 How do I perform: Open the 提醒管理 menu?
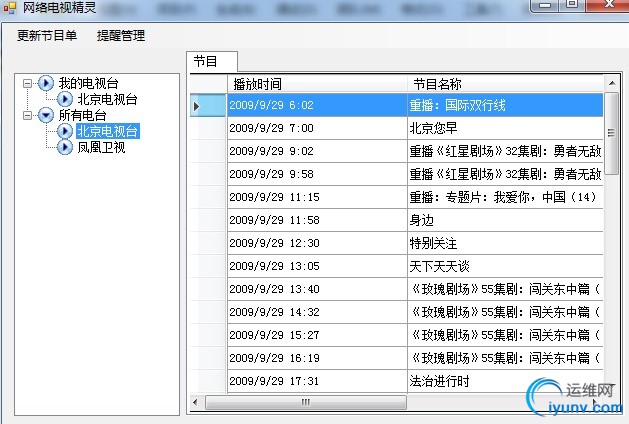tap(121, 36)
